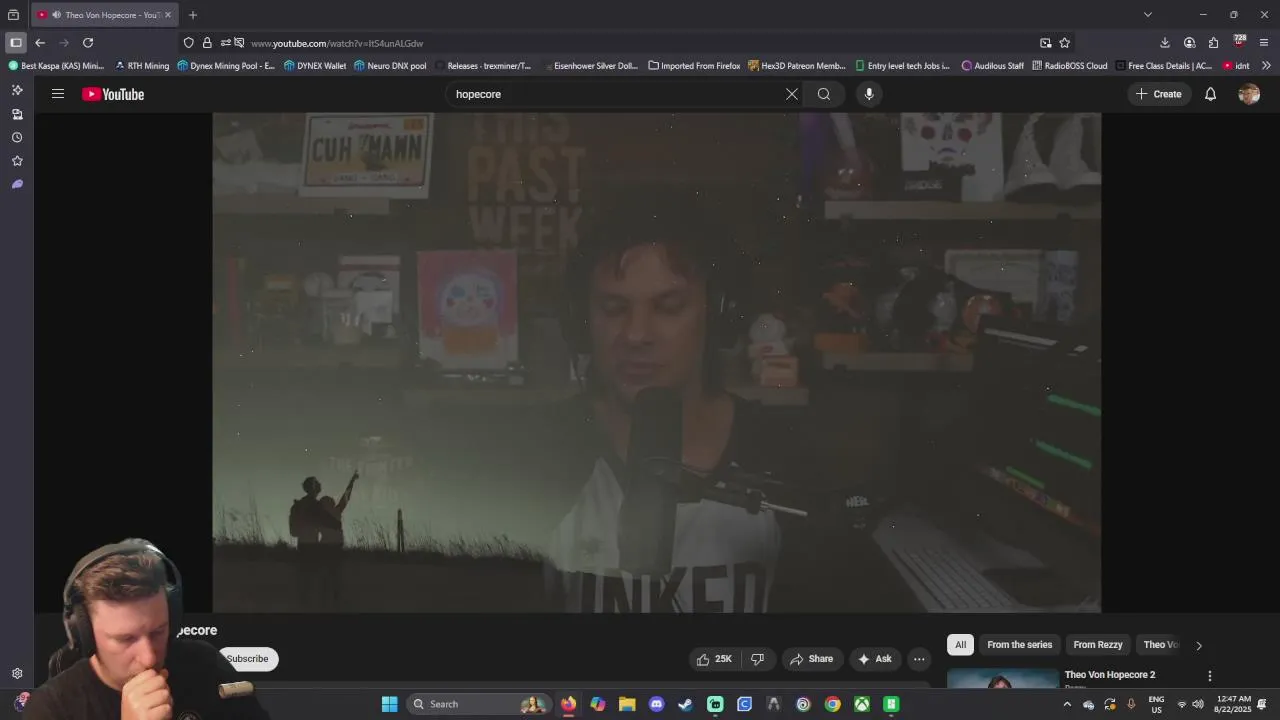View site security lock info
1280x720 pixels.
pyautogui.click(x=207, y=43)
